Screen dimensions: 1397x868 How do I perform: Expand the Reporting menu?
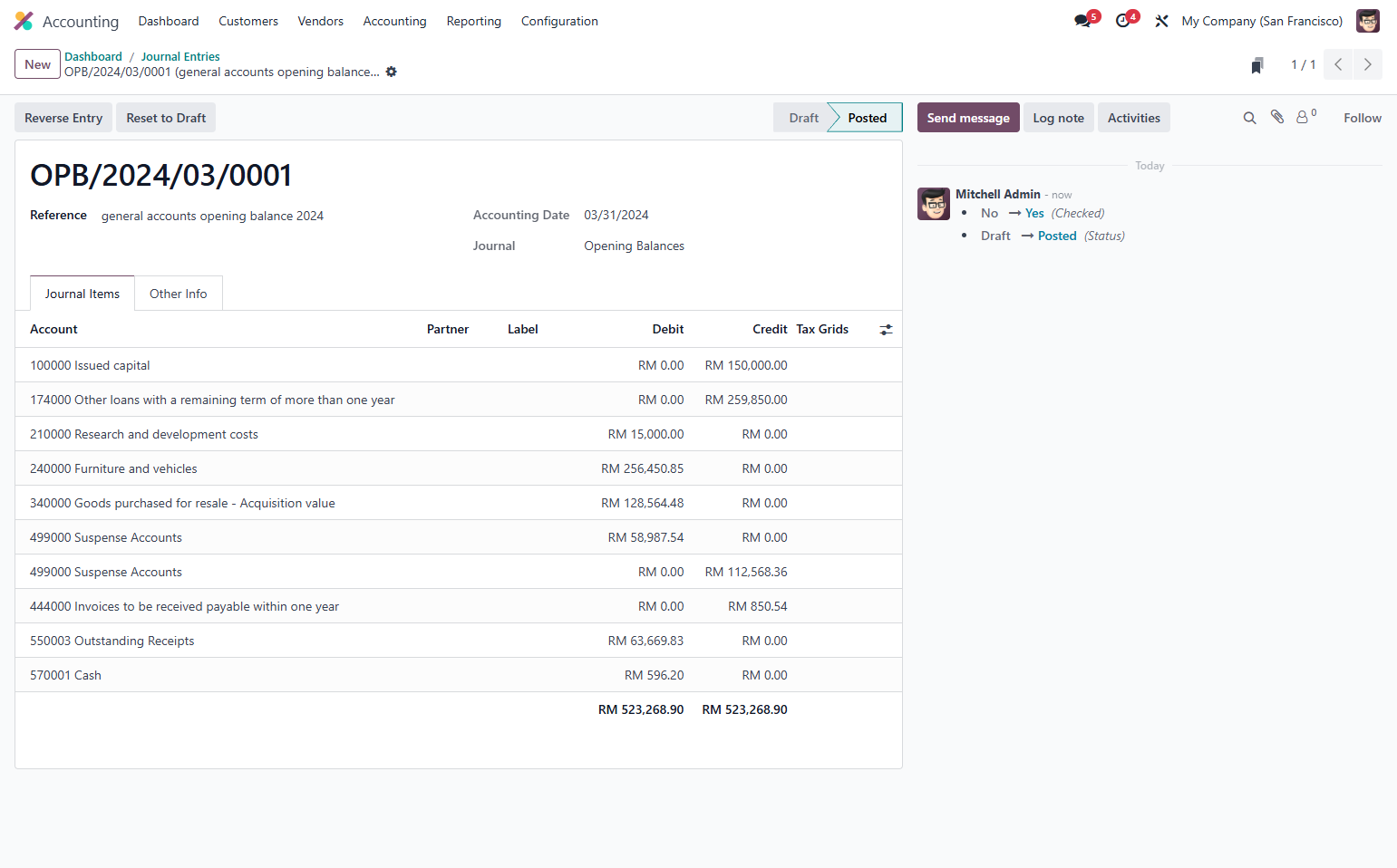click(473, 21)
